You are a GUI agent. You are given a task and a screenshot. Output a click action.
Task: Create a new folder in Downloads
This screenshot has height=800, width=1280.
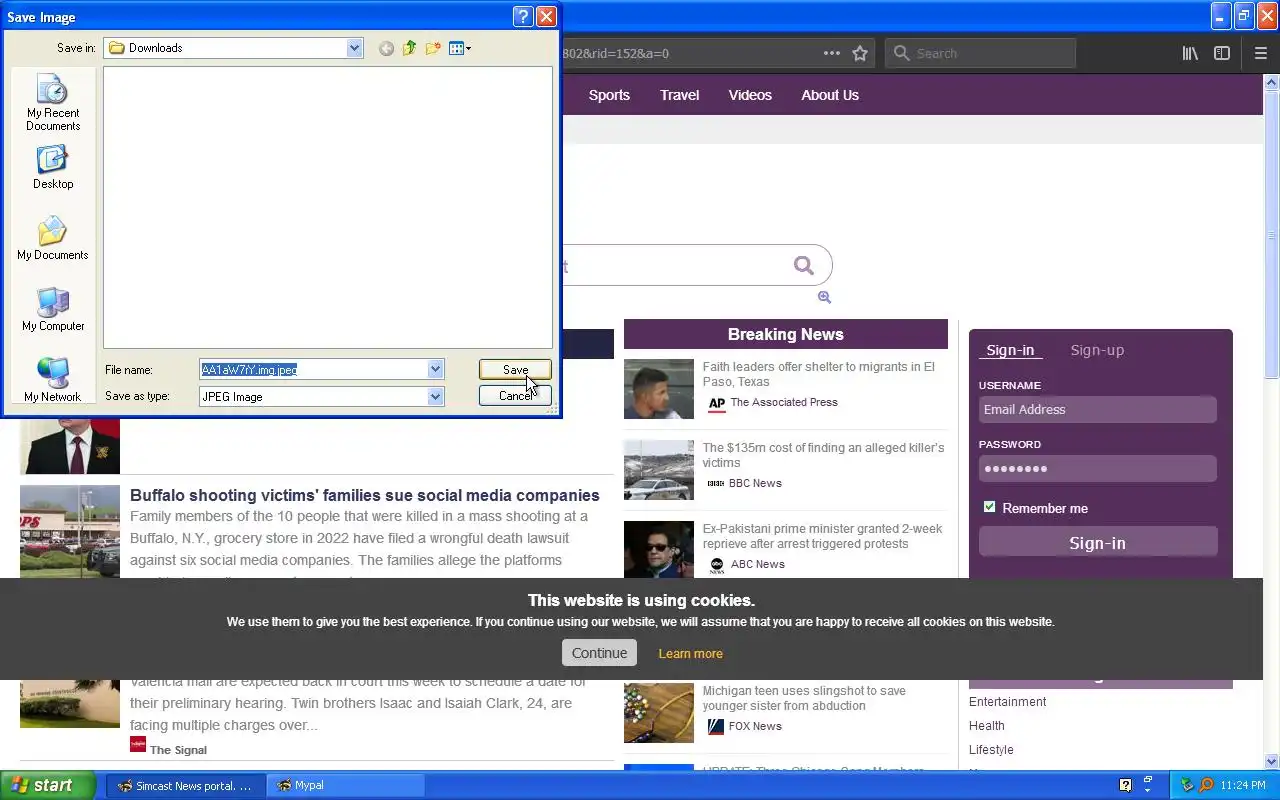[x=433, y=48]
